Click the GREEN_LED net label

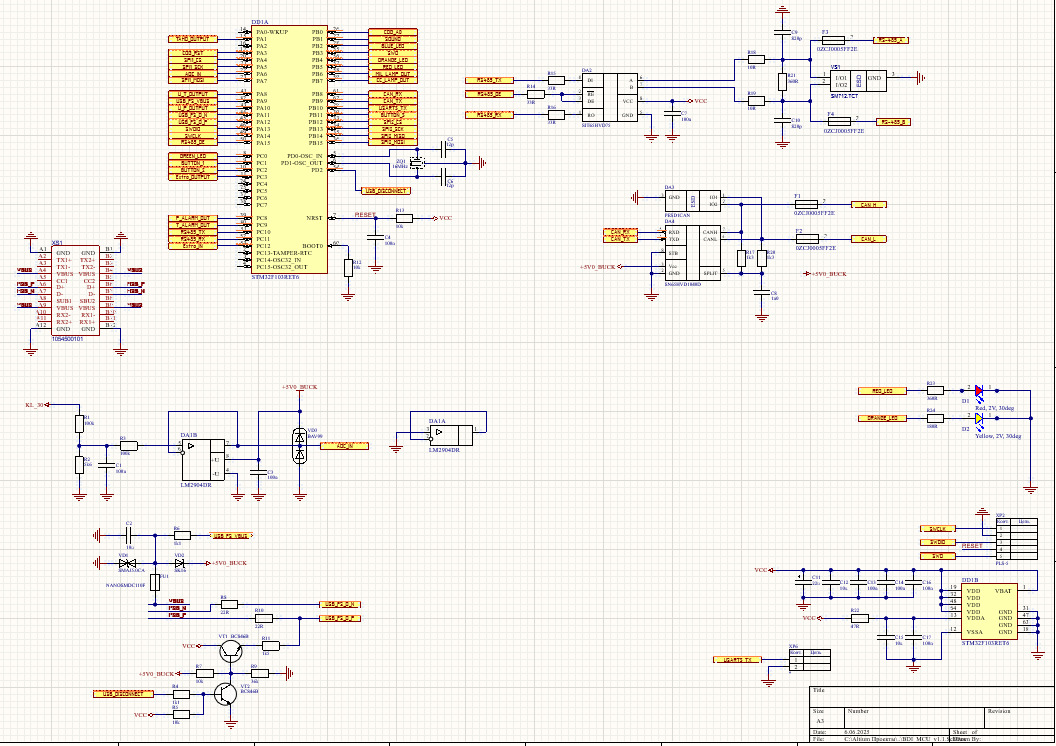point(193,156)
